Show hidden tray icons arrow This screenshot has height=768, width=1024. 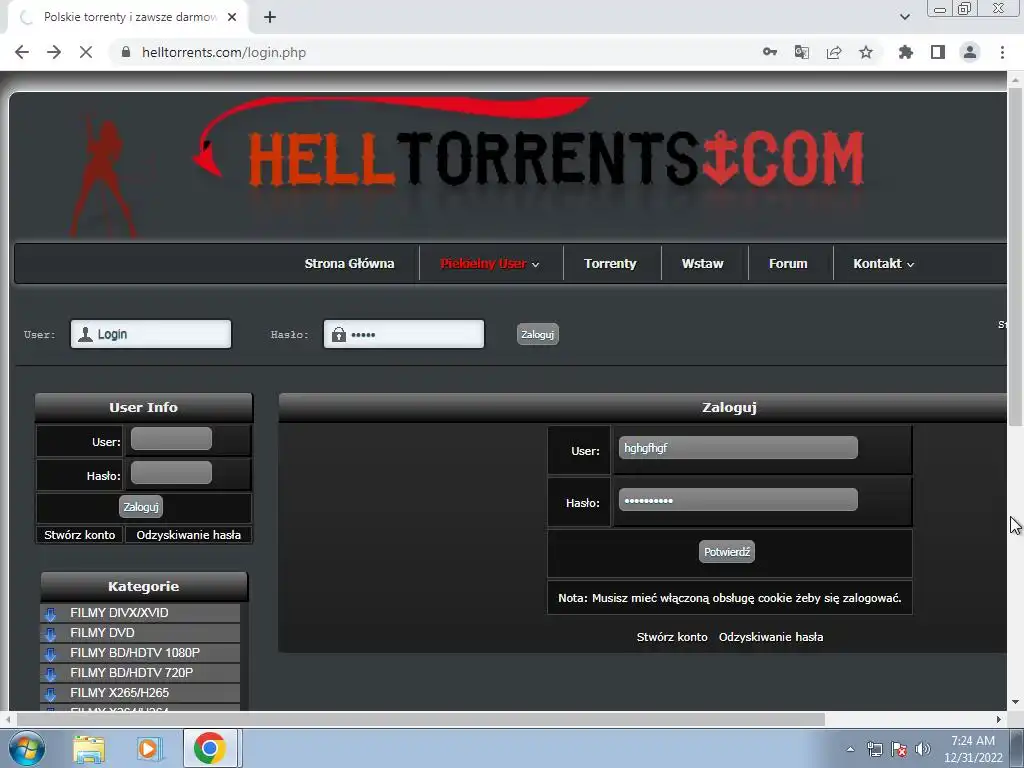(x=850, y=749)
